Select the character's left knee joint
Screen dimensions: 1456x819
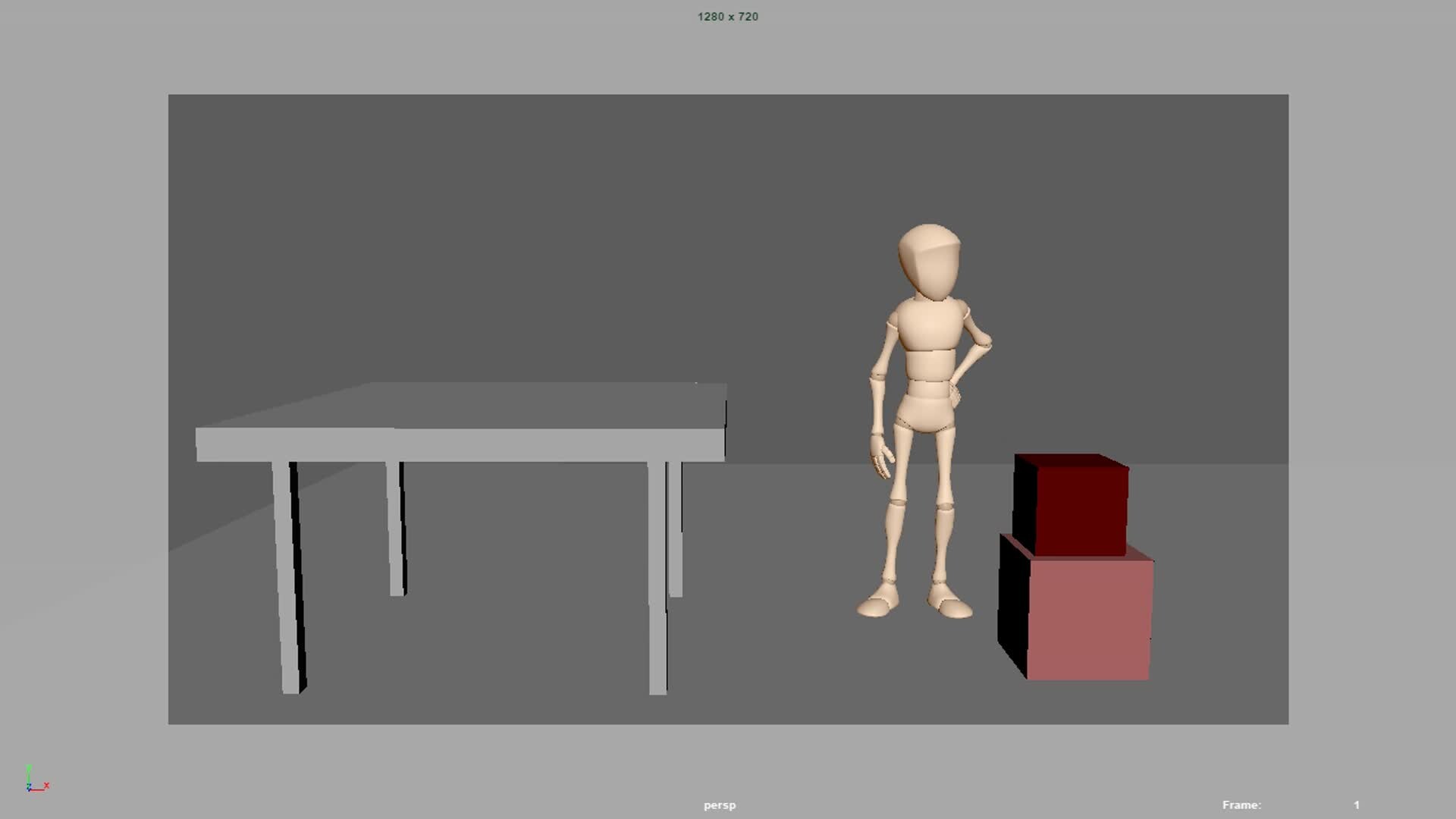tap(943, 508)
